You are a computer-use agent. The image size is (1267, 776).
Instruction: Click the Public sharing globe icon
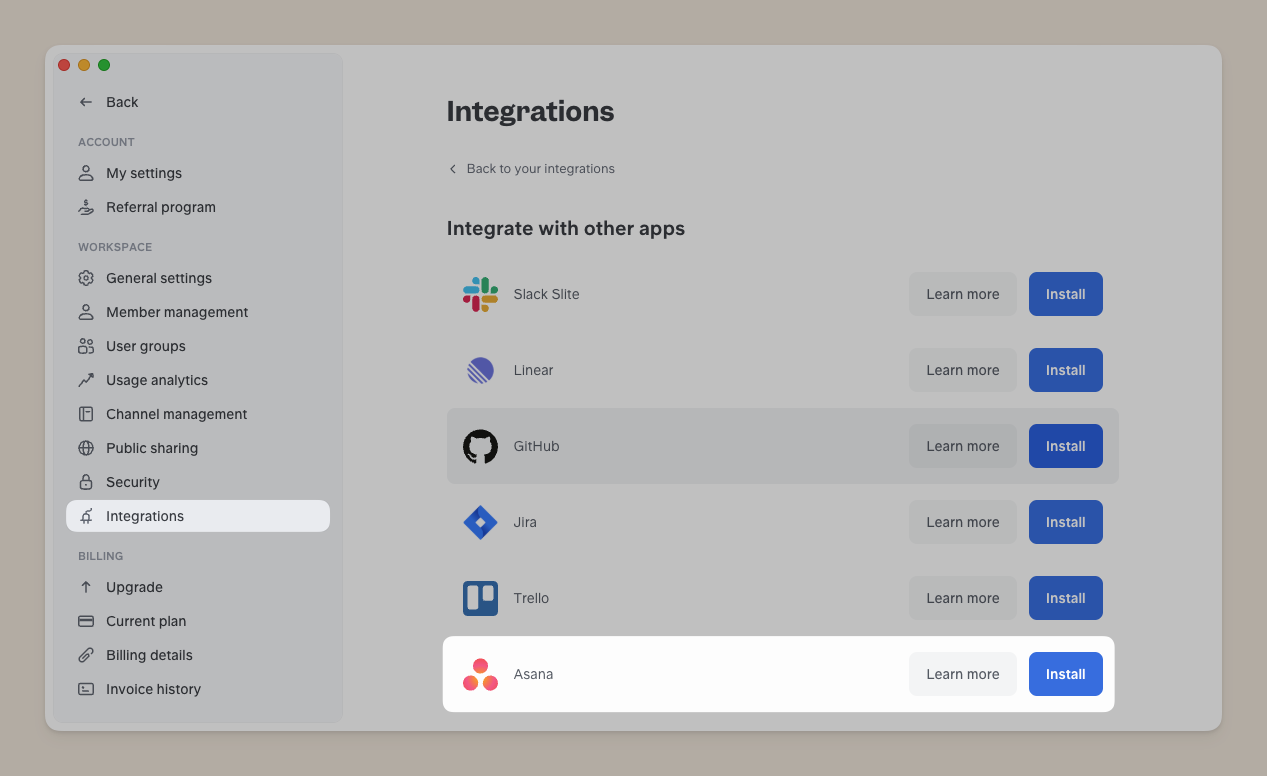click(86, 448)
